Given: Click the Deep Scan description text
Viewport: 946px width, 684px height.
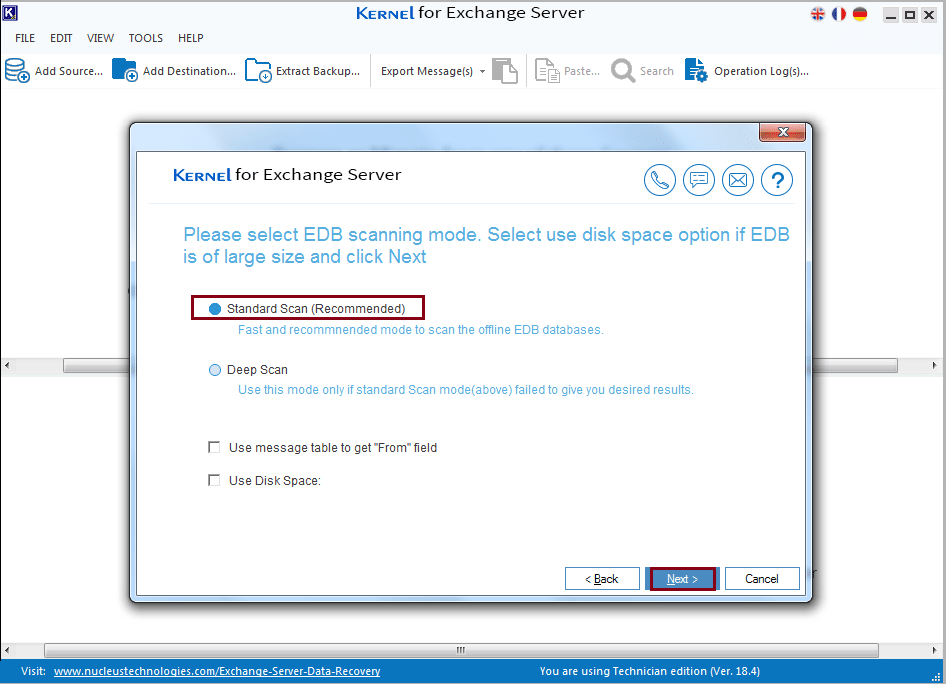Looking at the screenshot, I should (x=466, y=390).
